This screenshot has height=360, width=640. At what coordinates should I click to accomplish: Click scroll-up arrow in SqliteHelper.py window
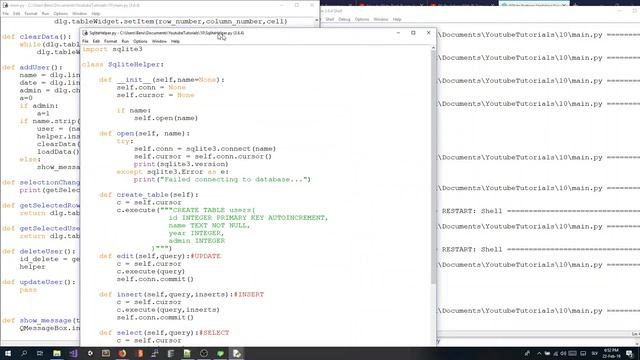(x=433, y=48)
